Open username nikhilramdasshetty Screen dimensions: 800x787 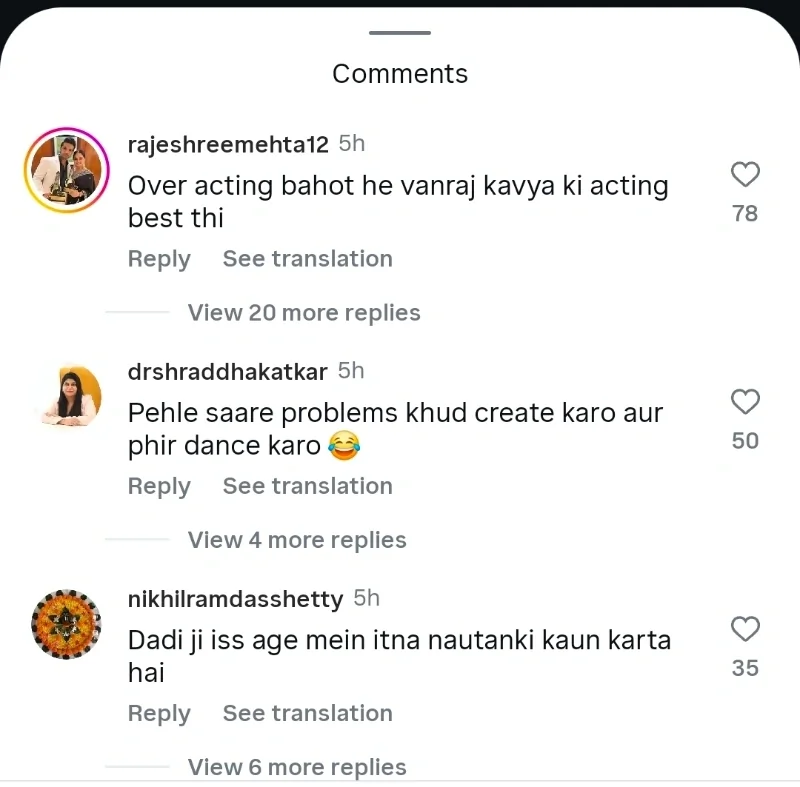(x=235, y=599)
